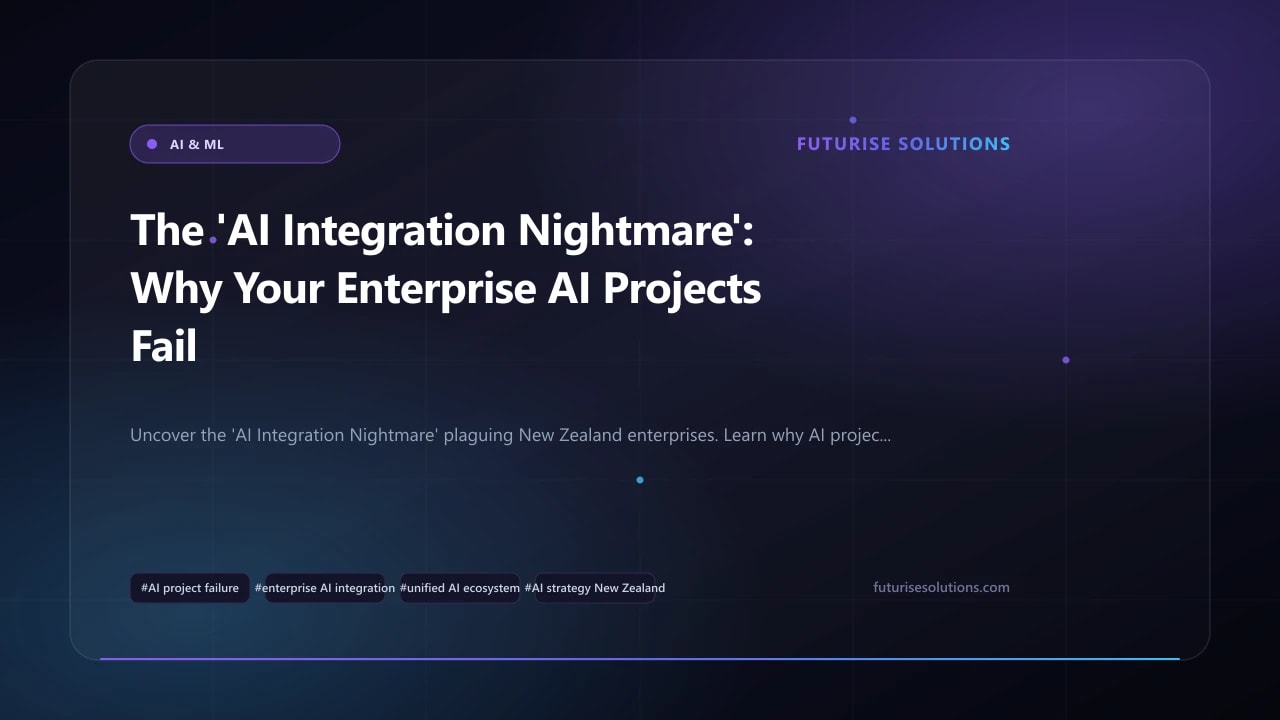Select the 'AI Integration Nightmare' headline
This screenshot has width=1280, height=720.
[446, 288]
